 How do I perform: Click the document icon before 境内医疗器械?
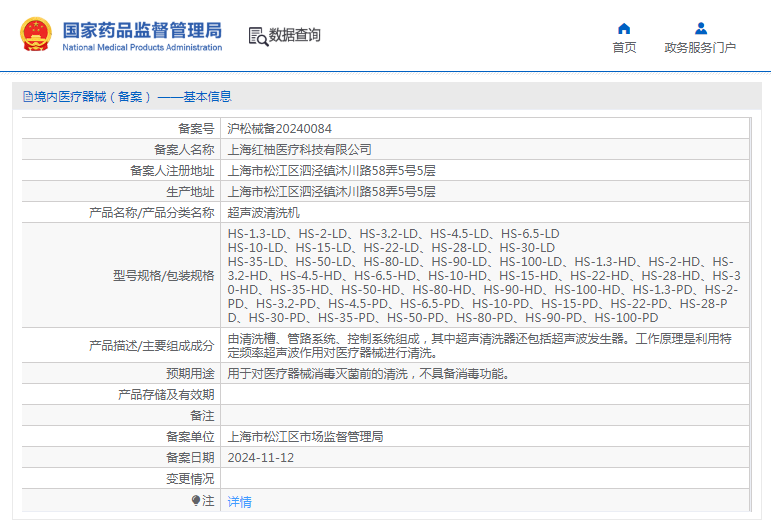(x=28, y=97)
